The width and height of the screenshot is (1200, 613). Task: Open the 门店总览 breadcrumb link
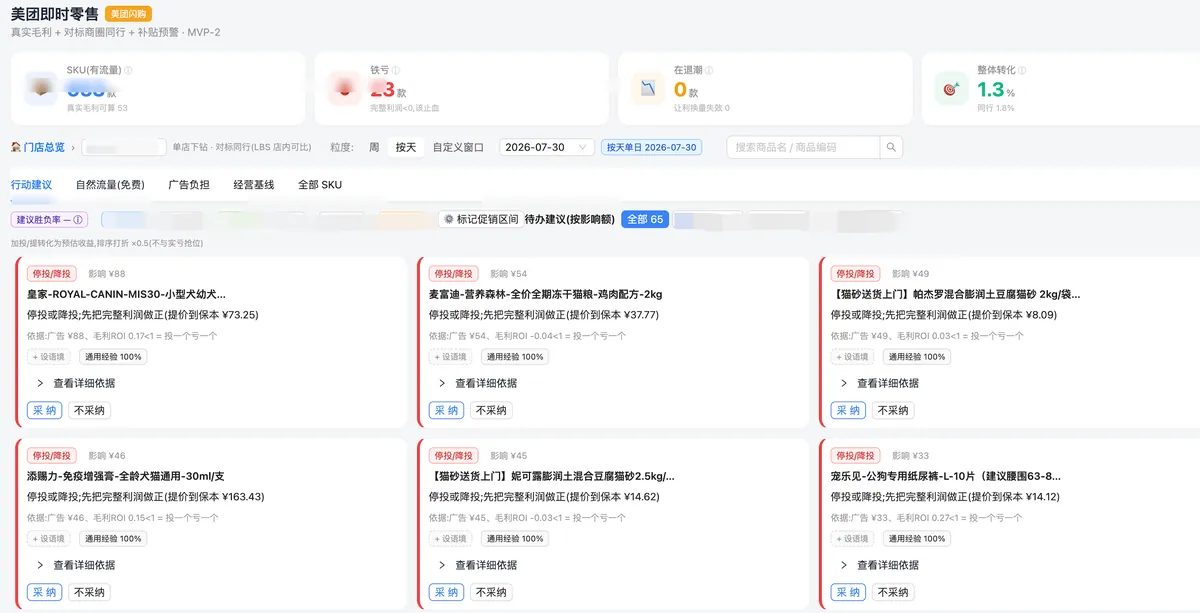coord(44,147)
